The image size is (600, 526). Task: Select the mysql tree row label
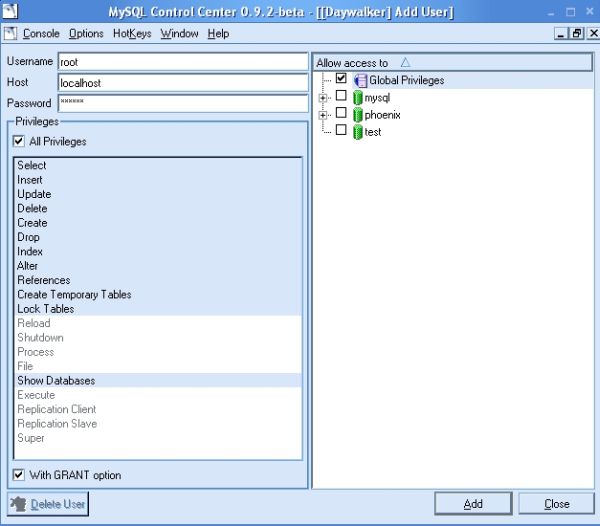[377, 98]
